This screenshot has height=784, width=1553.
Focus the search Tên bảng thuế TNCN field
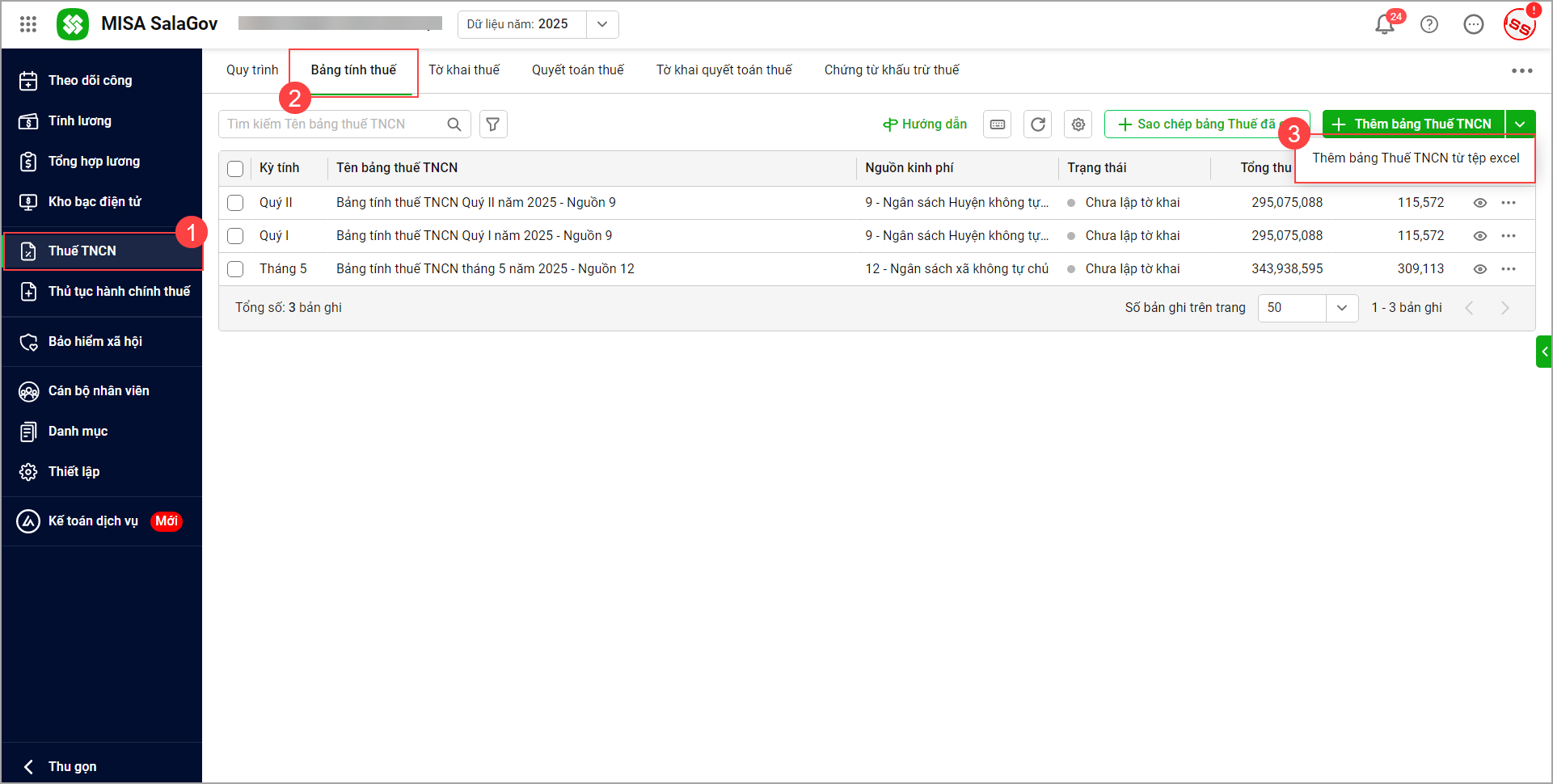tap(331, 124)
